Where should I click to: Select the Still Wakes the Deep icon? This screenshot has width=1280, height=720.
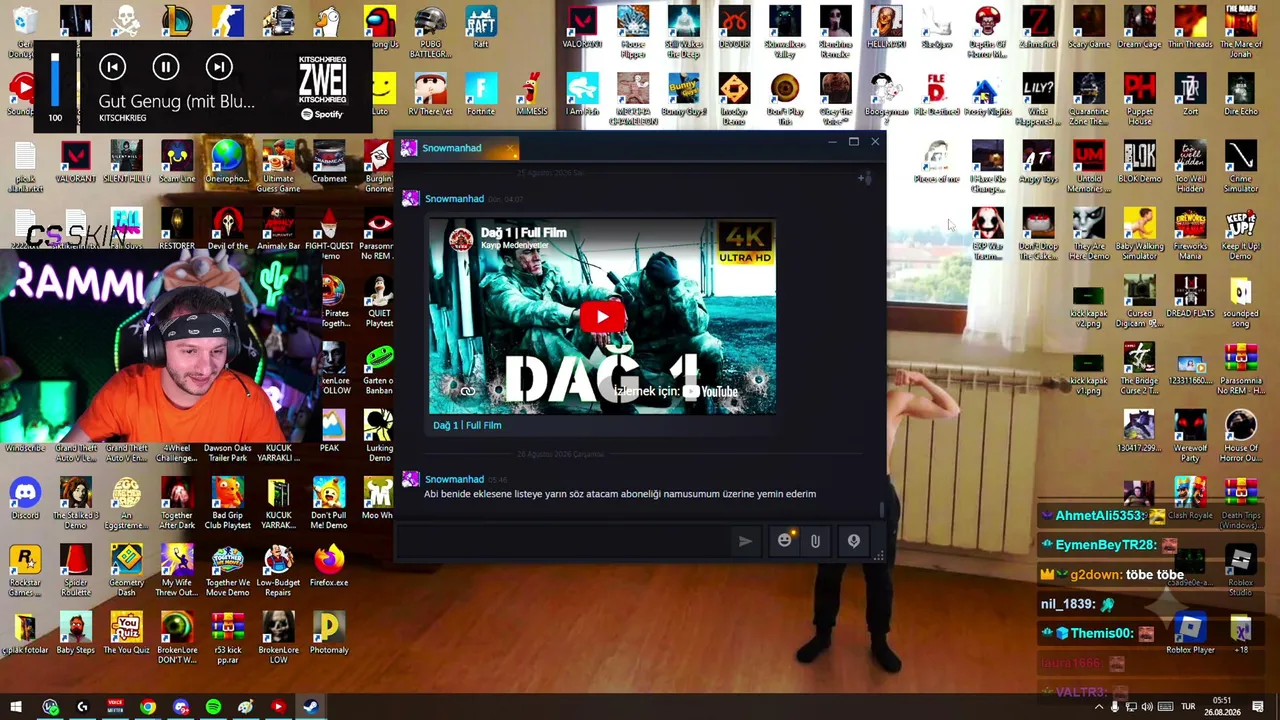pyautogui.click(x=684, y=31)
